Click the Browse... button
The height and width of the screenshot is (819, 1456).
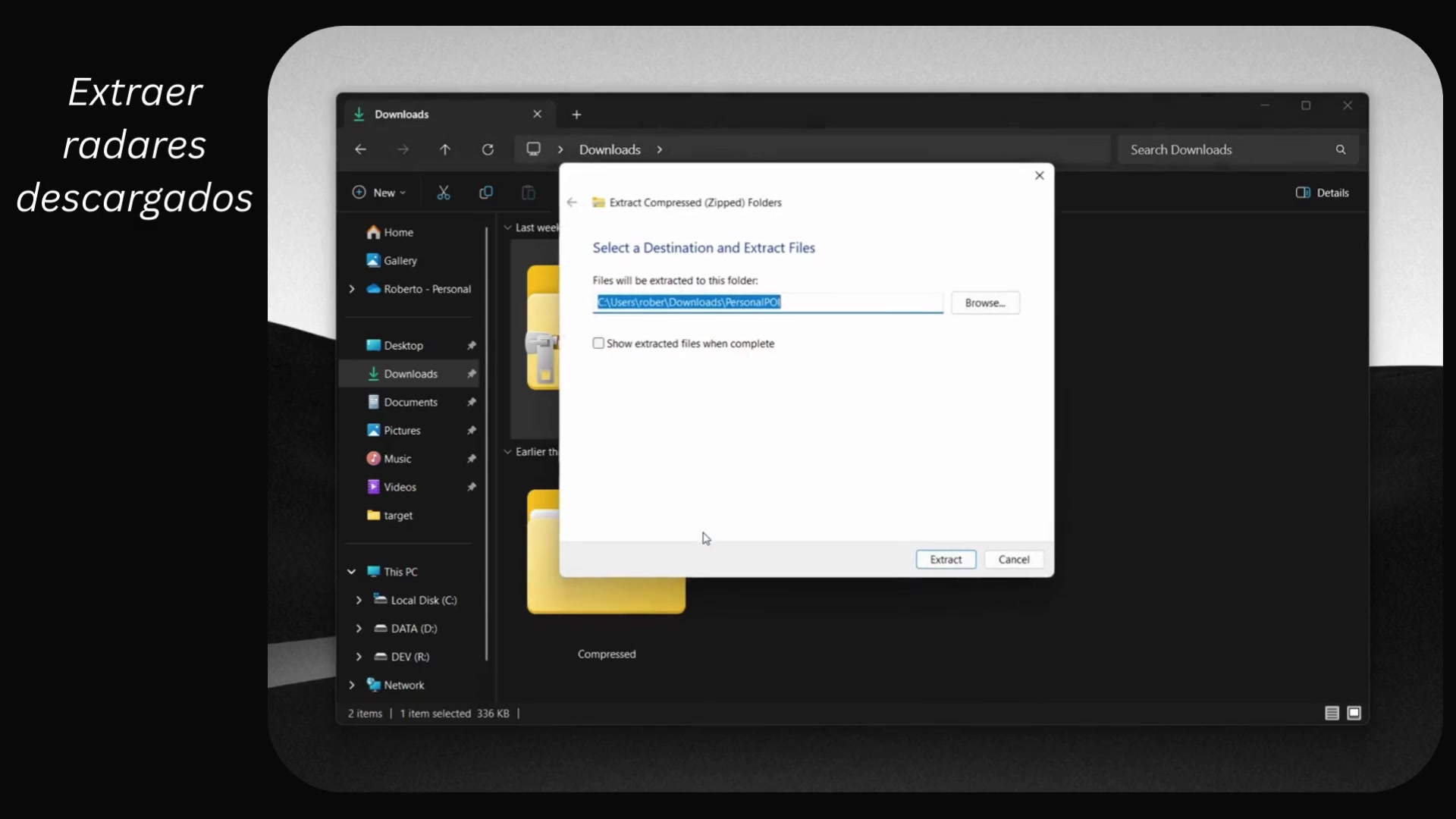coord(985,303)
